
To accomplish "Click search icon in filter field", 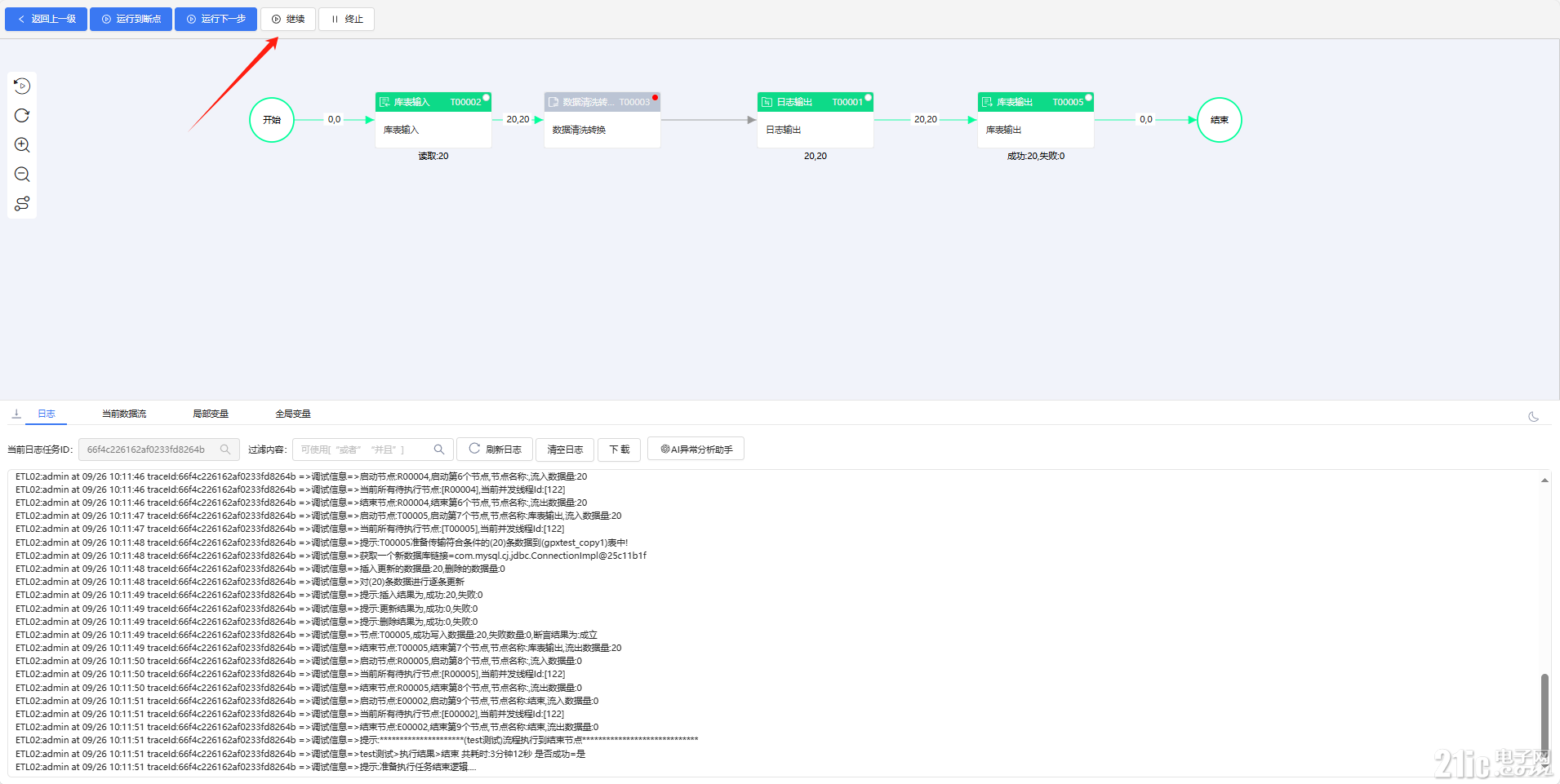I will pos(439,450).
